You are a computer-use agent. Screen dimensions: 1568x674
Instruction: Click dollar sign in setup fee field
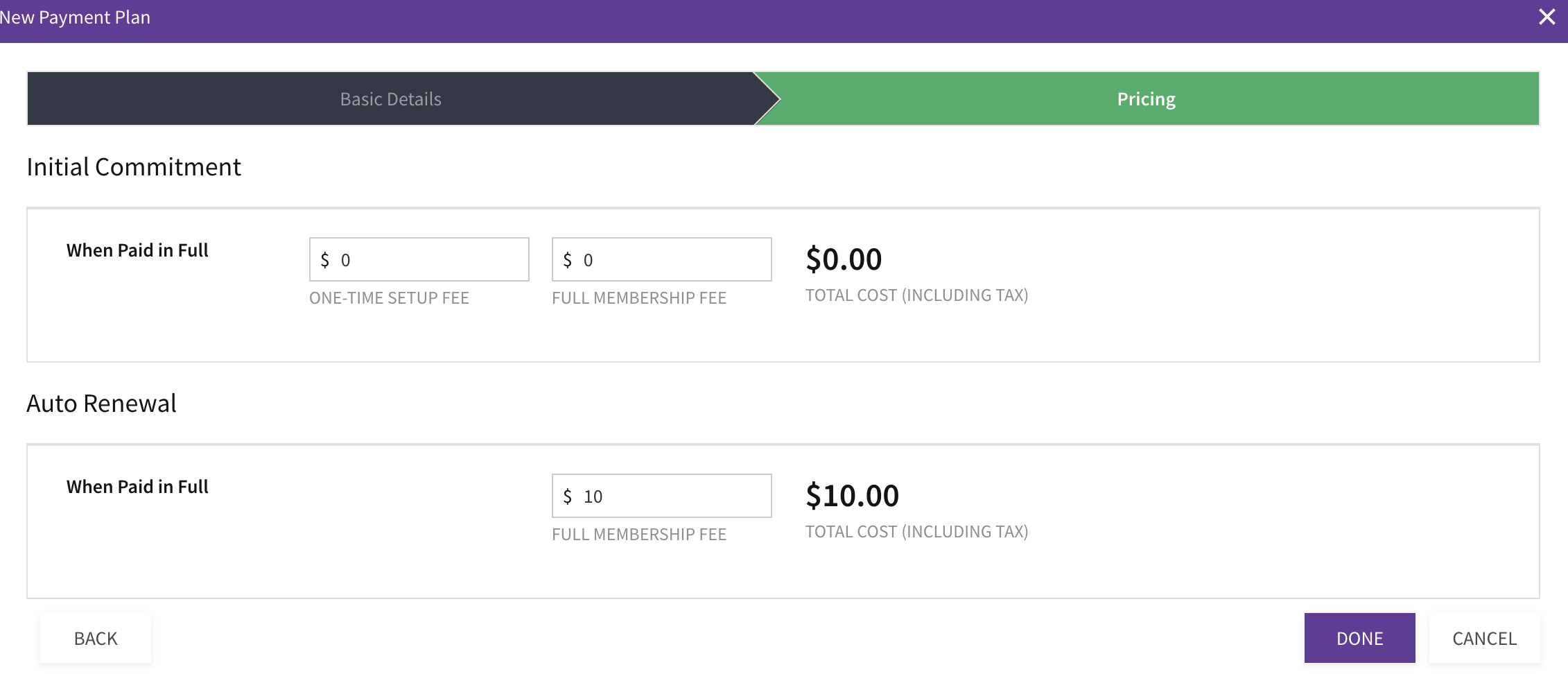point(324,260)
